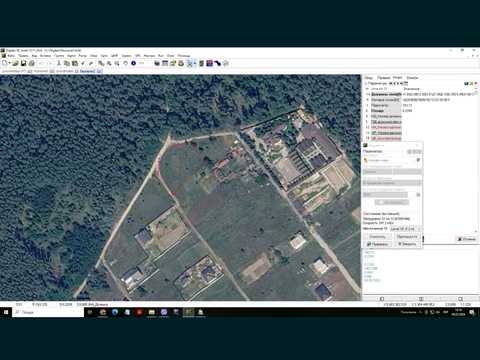Click the Redo arrow icon

50,63
